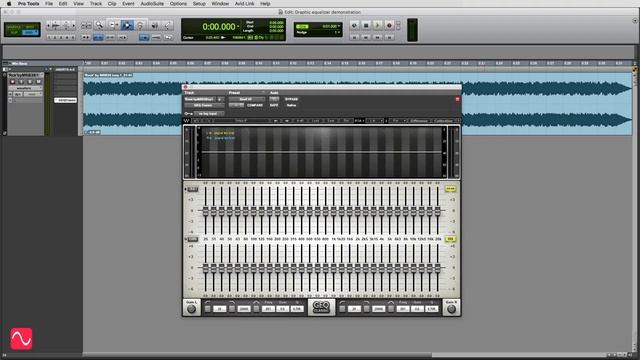Select the Pencil tool
640x360 pixels.
[x=167, y=25]
